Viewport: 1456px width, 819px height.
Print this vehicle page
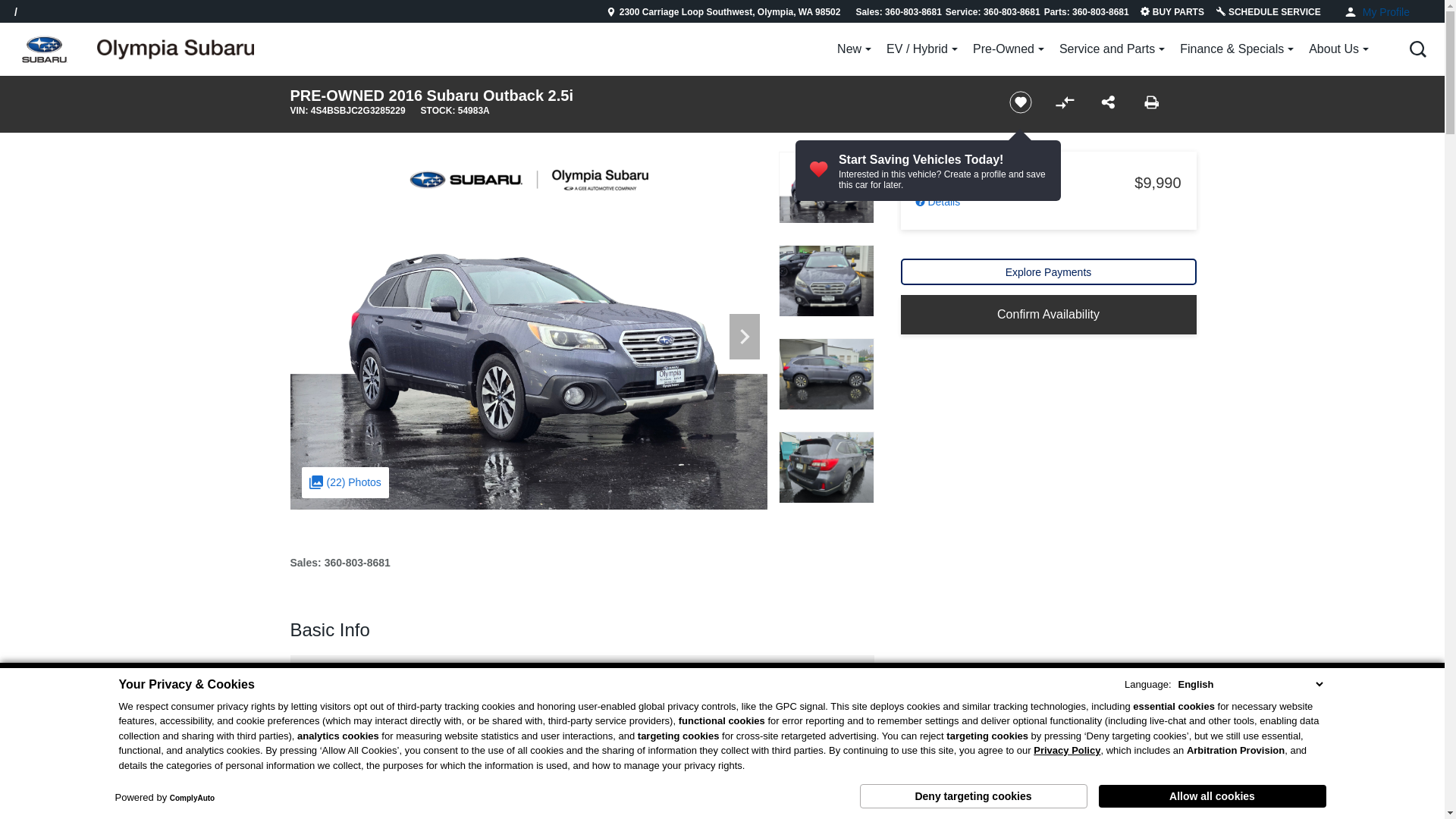1151,102
